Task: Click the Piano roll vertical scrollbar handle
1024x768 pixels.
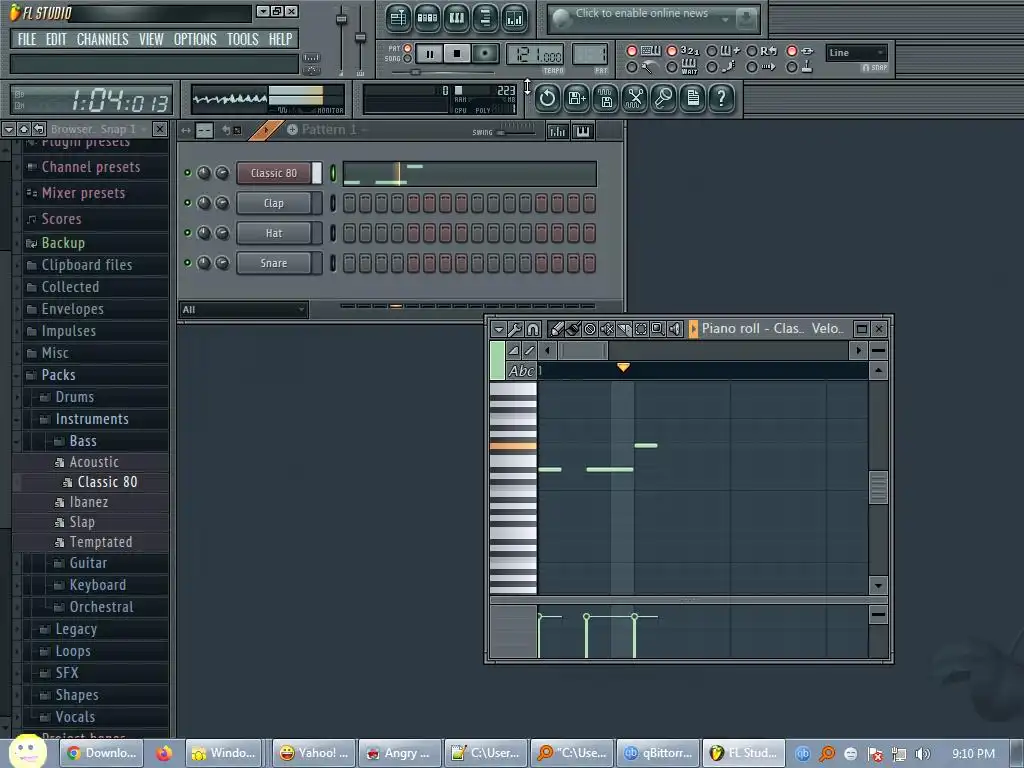Action: coord(878,488)
